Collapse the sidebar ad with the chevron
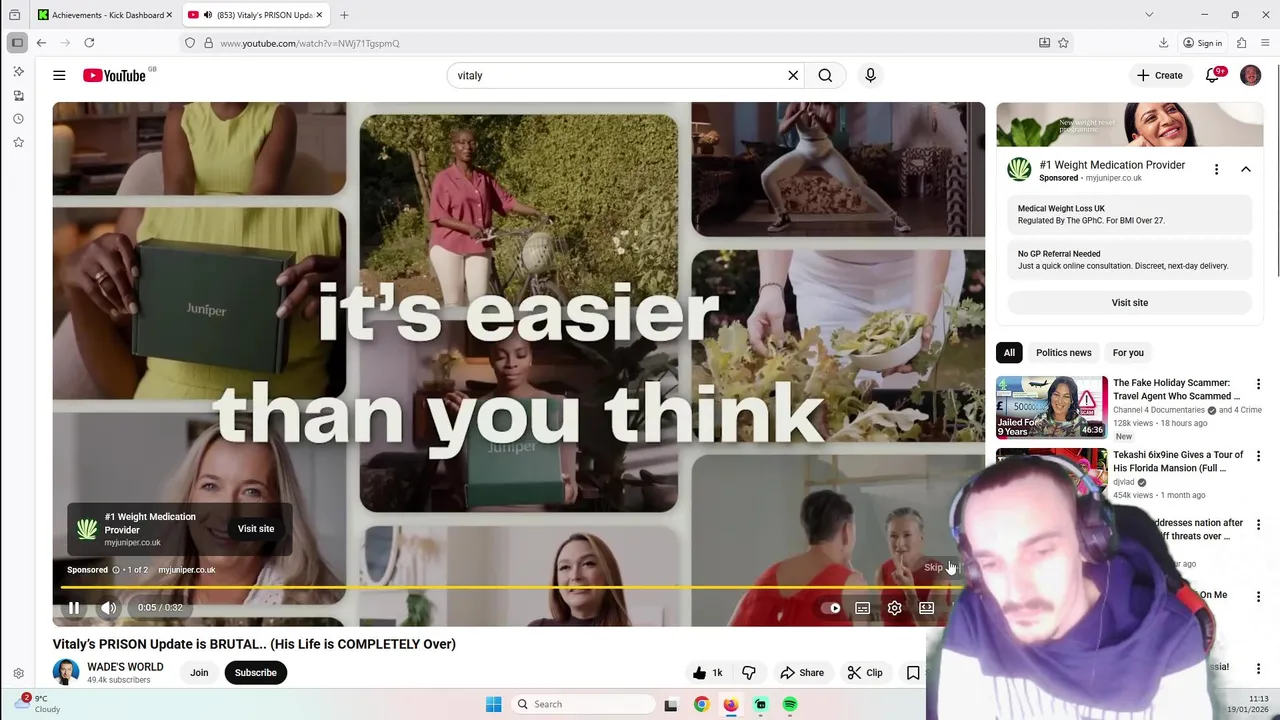Image resolution: width=1280 pixels, height=720 pixels. 1246,170
